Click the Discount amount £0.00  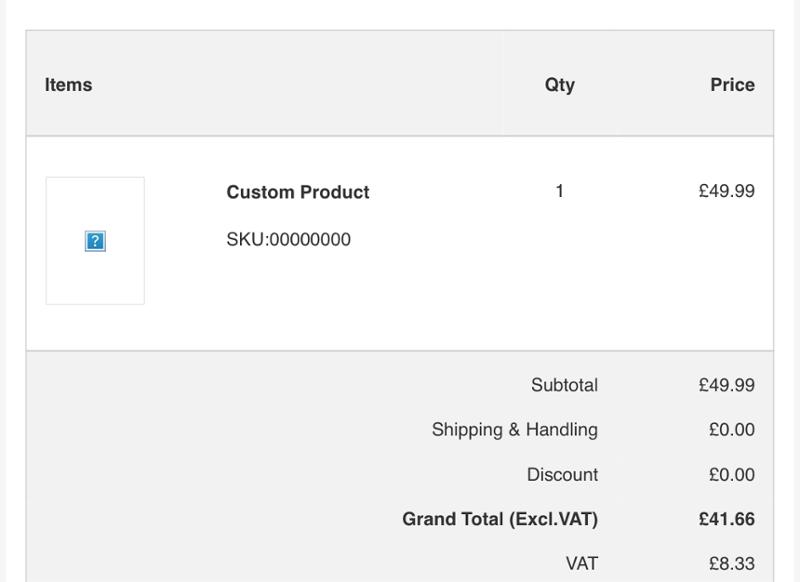[731, 475]
